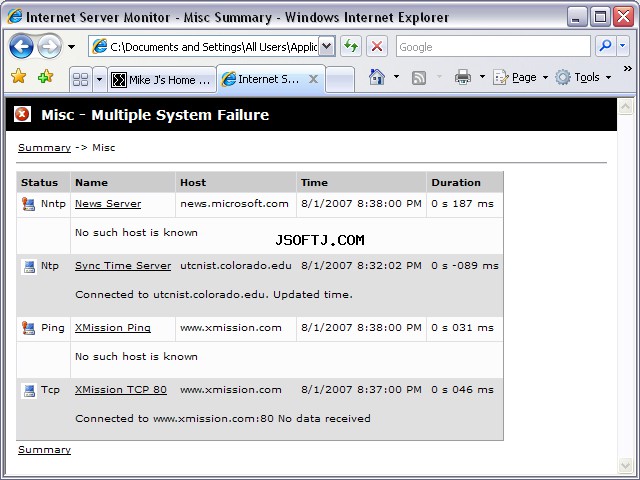Click the Ping failed status icon

(29, 328)
